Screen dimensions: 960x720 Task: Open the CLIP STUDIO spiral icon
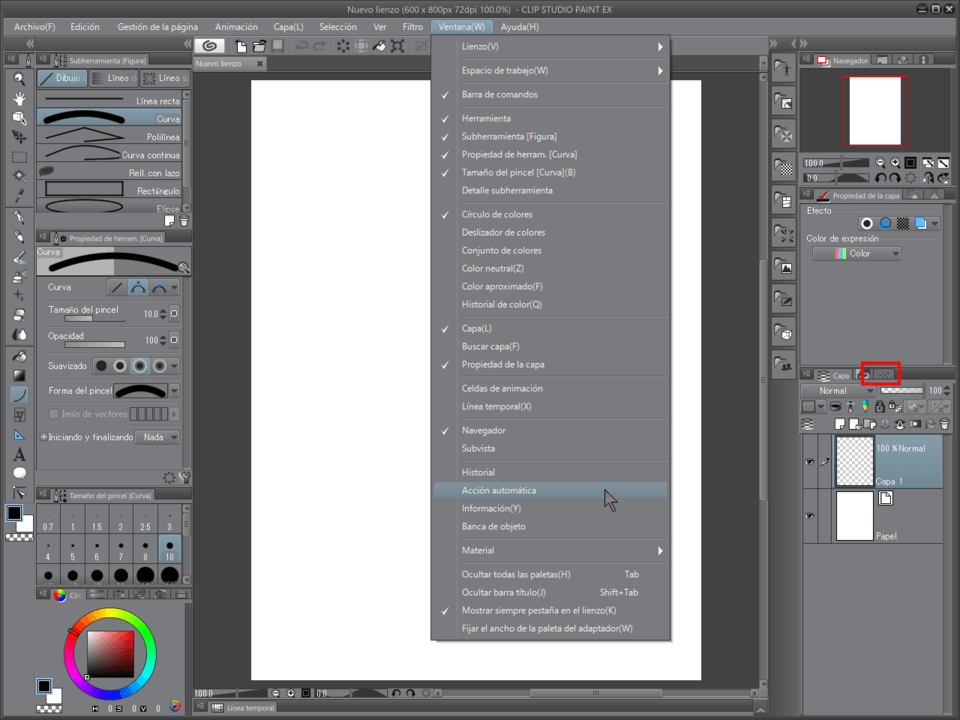click(x=209, y=46)
